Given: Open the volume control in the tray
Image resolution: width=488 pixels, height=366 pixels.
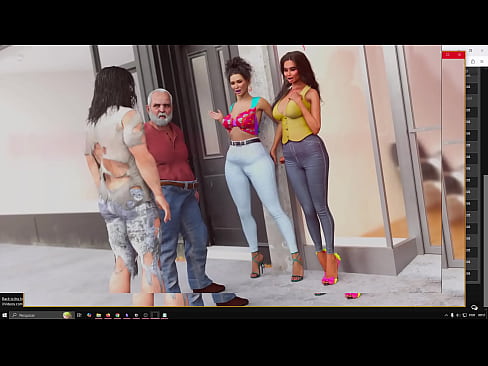Looking at the screenshot, I should click(458, 315).
